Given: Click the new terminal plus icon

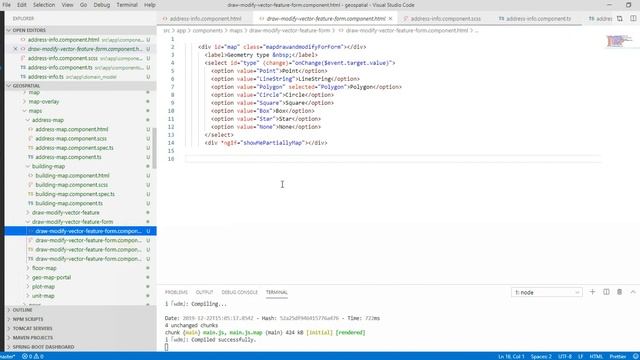Looking at the screenshot, I should point(592,292).
